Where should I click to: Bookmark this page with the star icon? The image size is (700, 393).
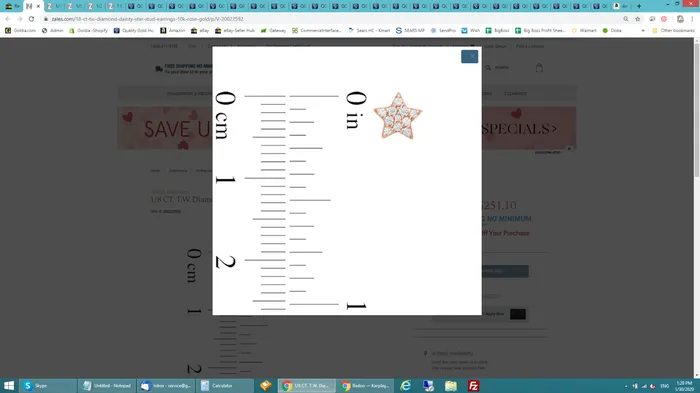coord(638,19)
